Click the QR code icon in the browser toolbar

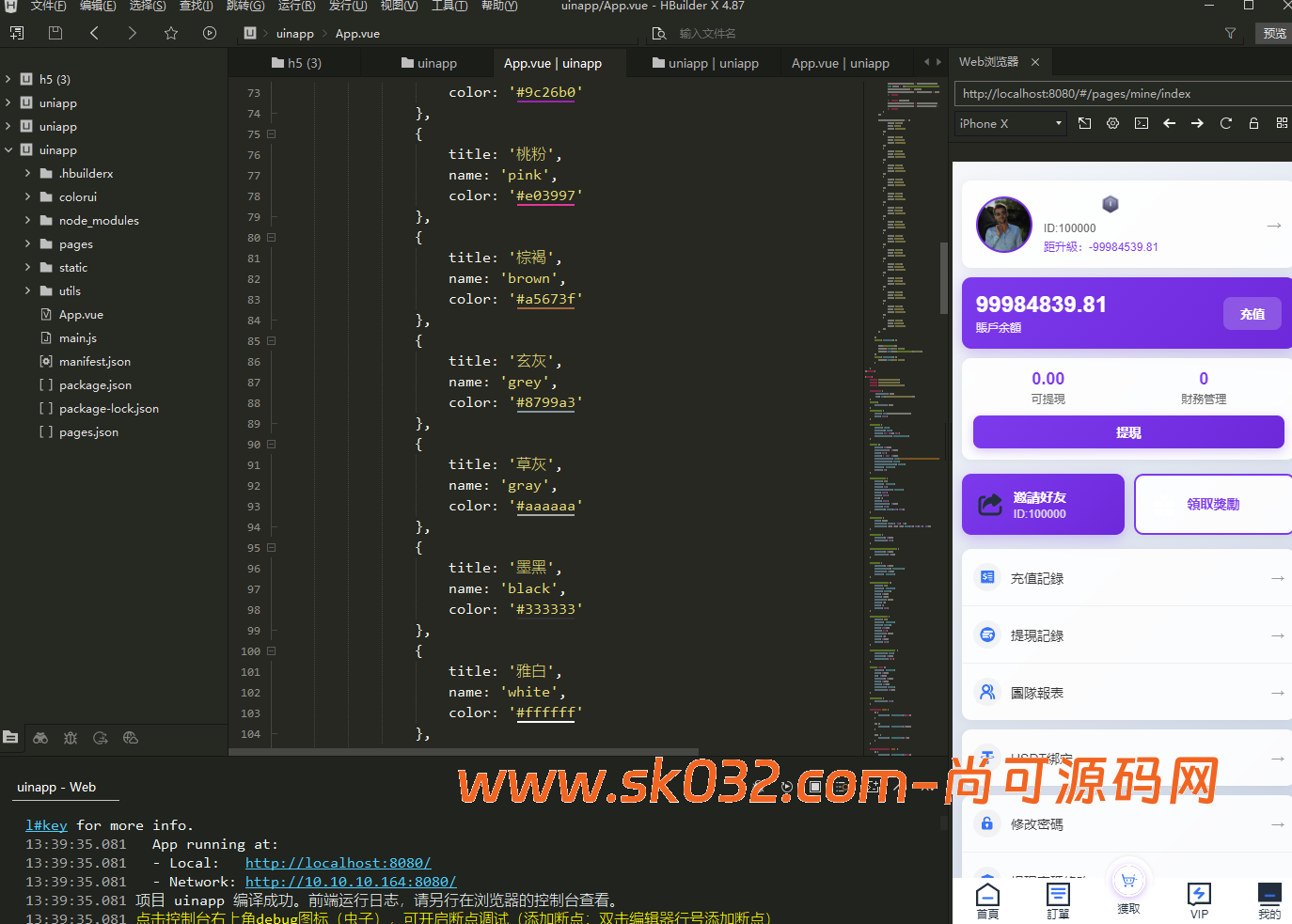point(1282,123)
